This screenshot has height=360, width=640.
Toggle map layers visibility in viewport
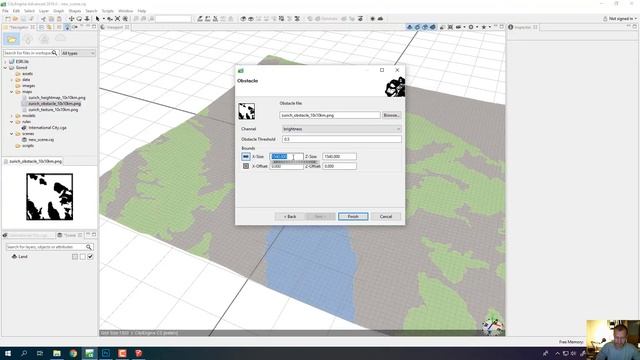click(x=409, y=27)
